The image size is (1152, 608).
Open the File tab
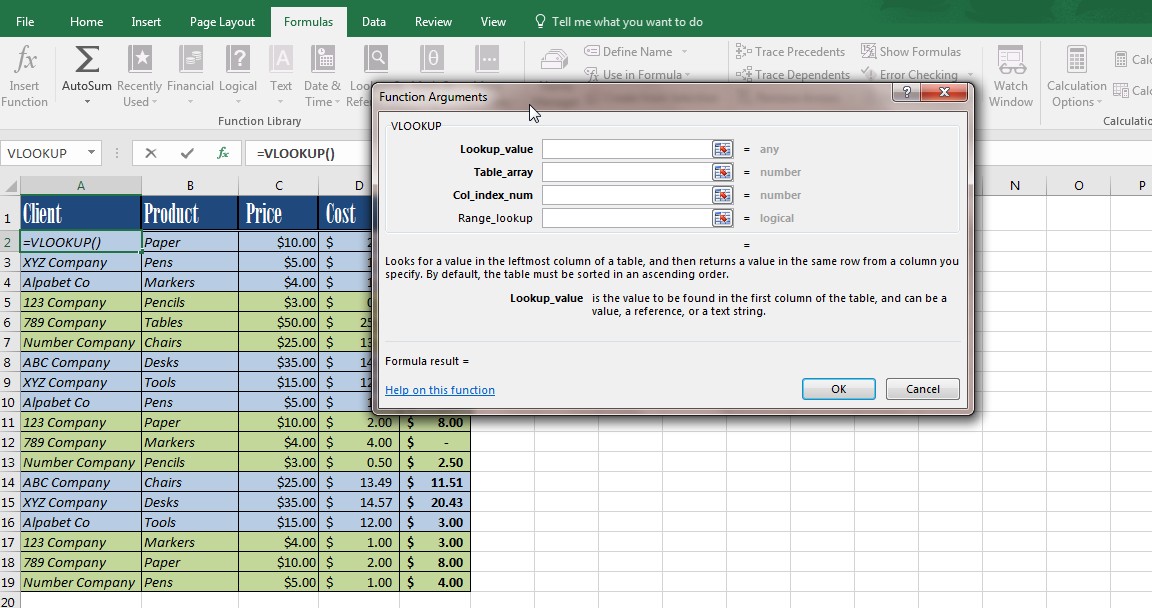25,22
